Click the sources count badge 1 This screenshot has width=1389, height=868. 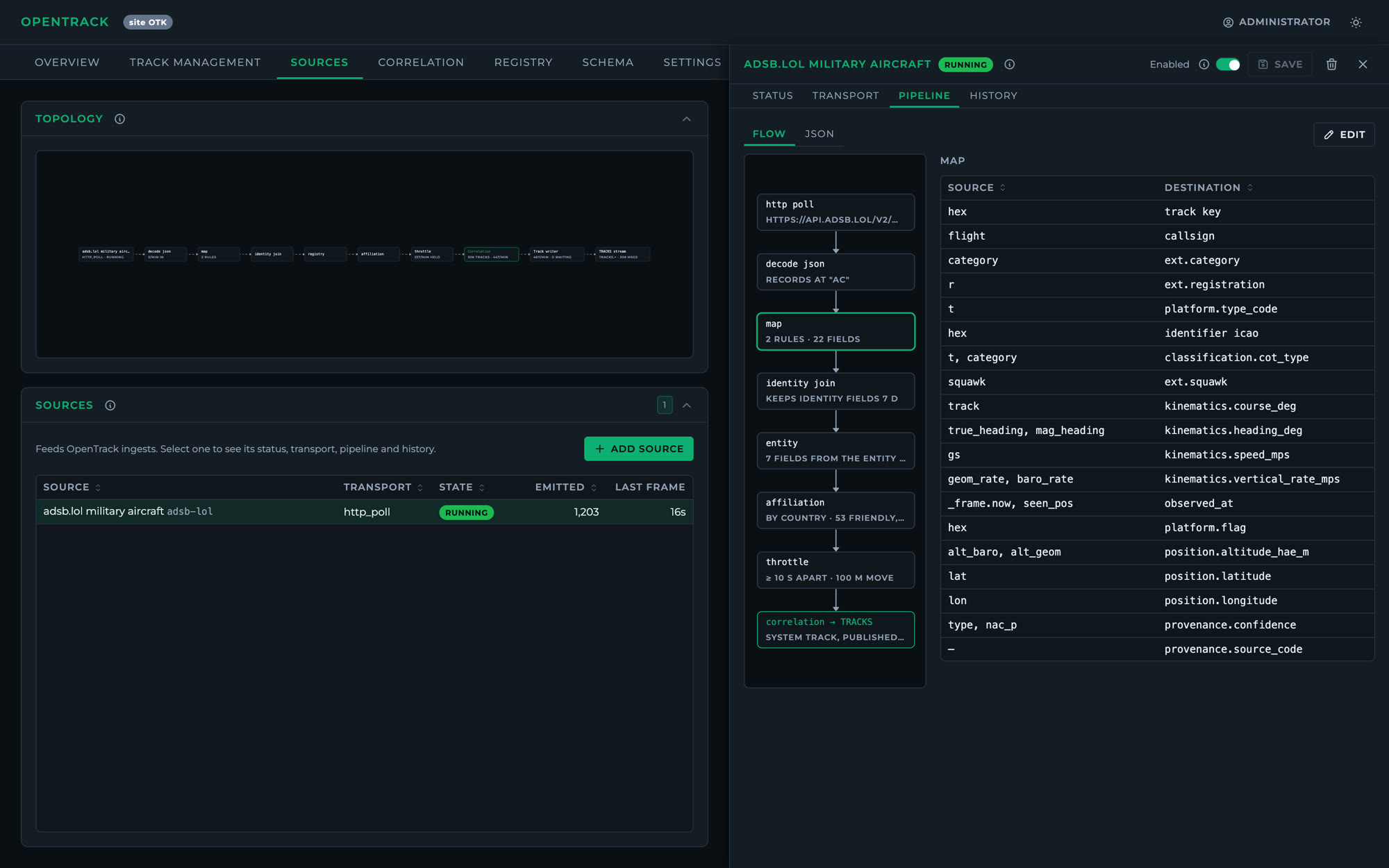[665, 406]
